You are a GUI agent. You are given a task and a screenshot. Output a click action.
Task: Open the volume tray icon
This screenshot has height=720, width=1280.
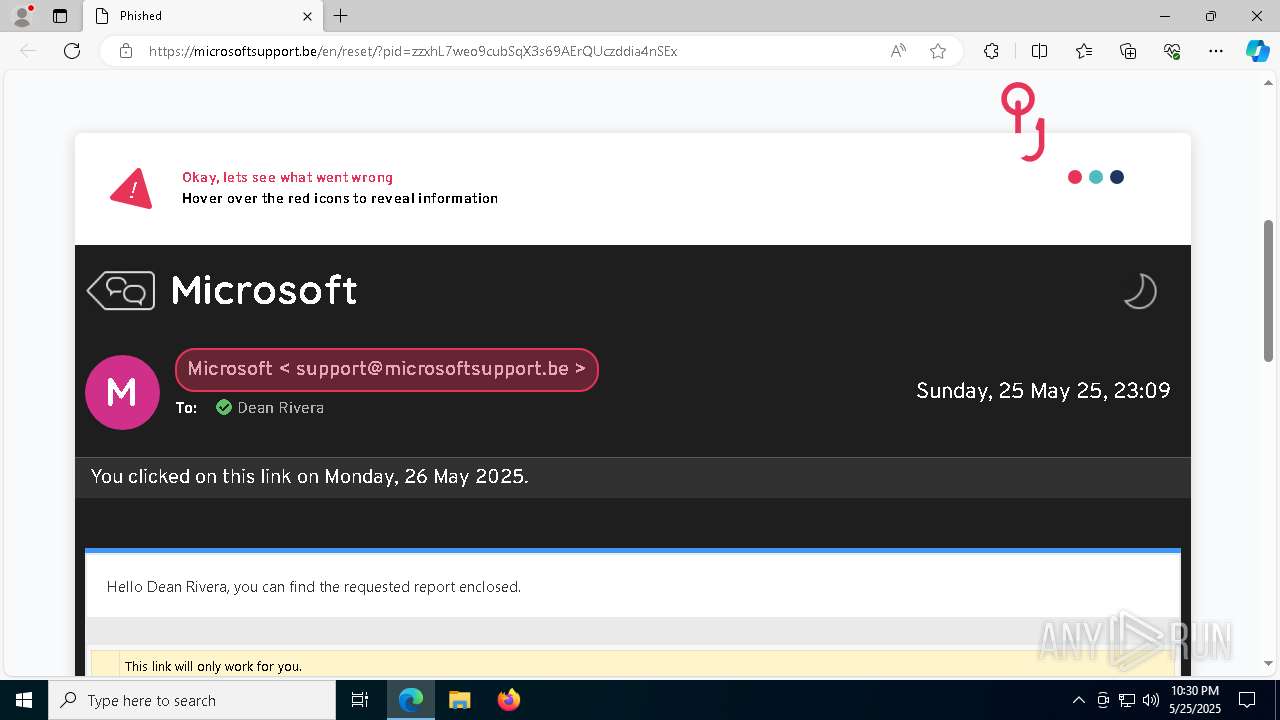click(1151, 700)
